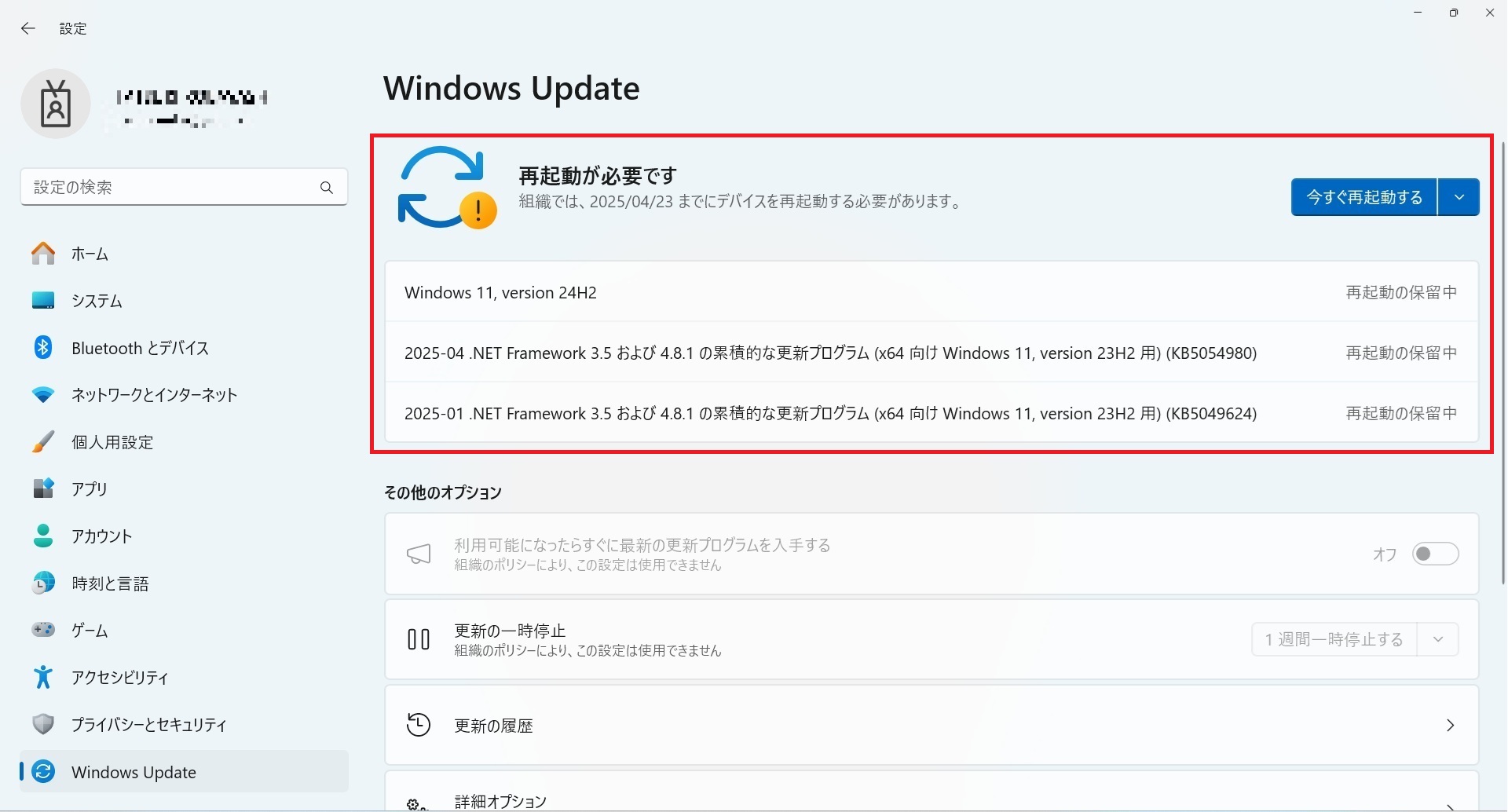
Task: Expand the restart options dropdown arrow
Action: [x=1459, y=197]
